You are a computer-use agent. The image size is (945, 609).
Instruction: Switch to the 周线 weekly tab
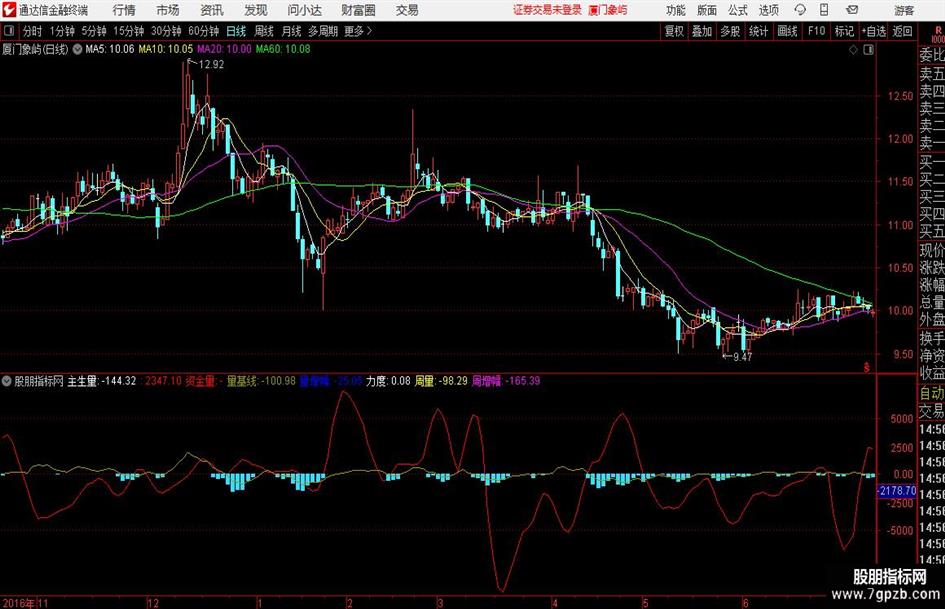(264, 31)
